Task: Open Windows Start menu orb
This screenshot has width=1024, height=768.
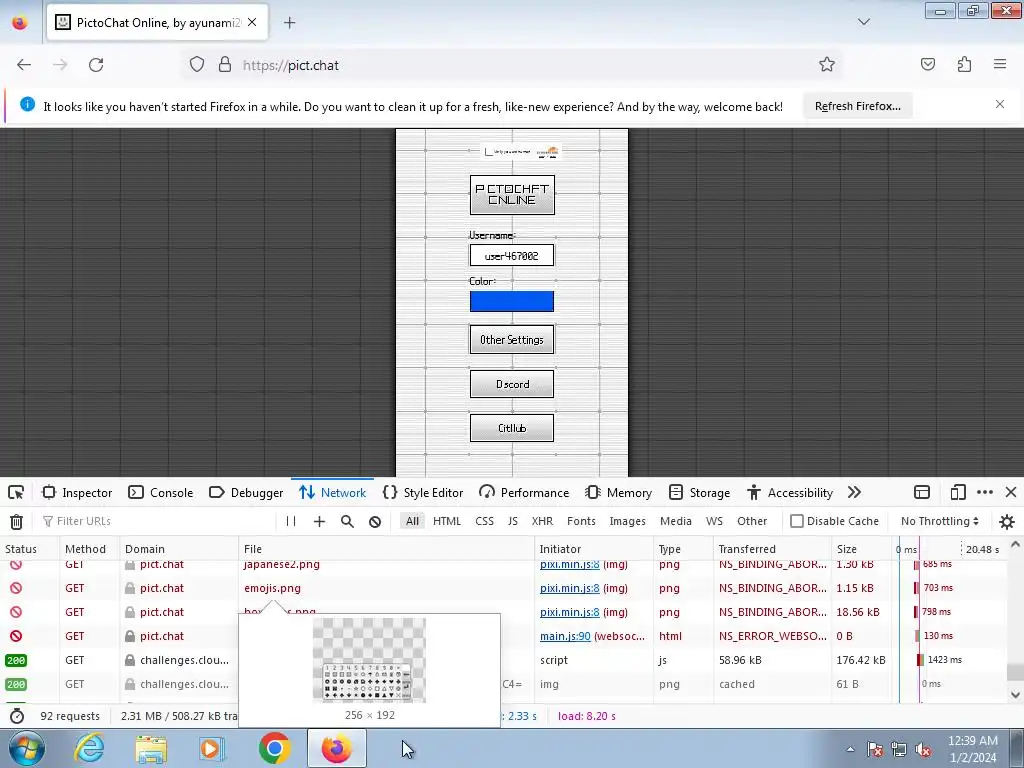Action: tap(26, 748)
